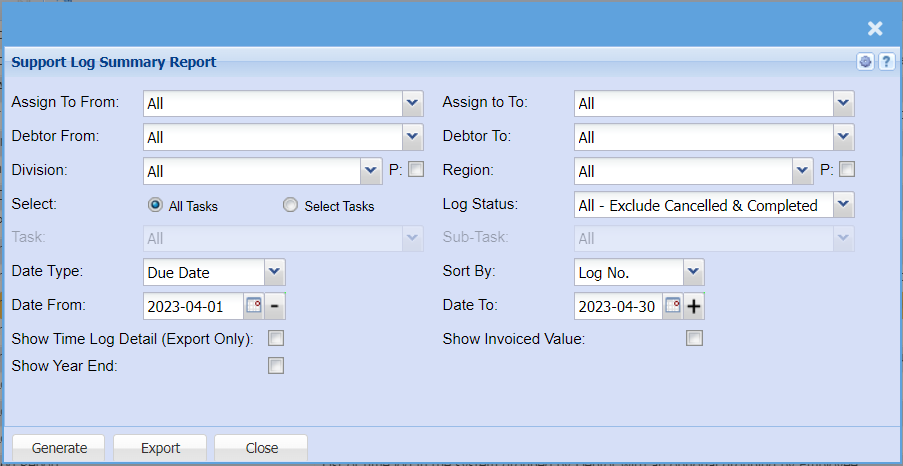The width and height of the screenshot is (903, 466).
Task: Expand the Region dropdown
Action: coord(801,171)
